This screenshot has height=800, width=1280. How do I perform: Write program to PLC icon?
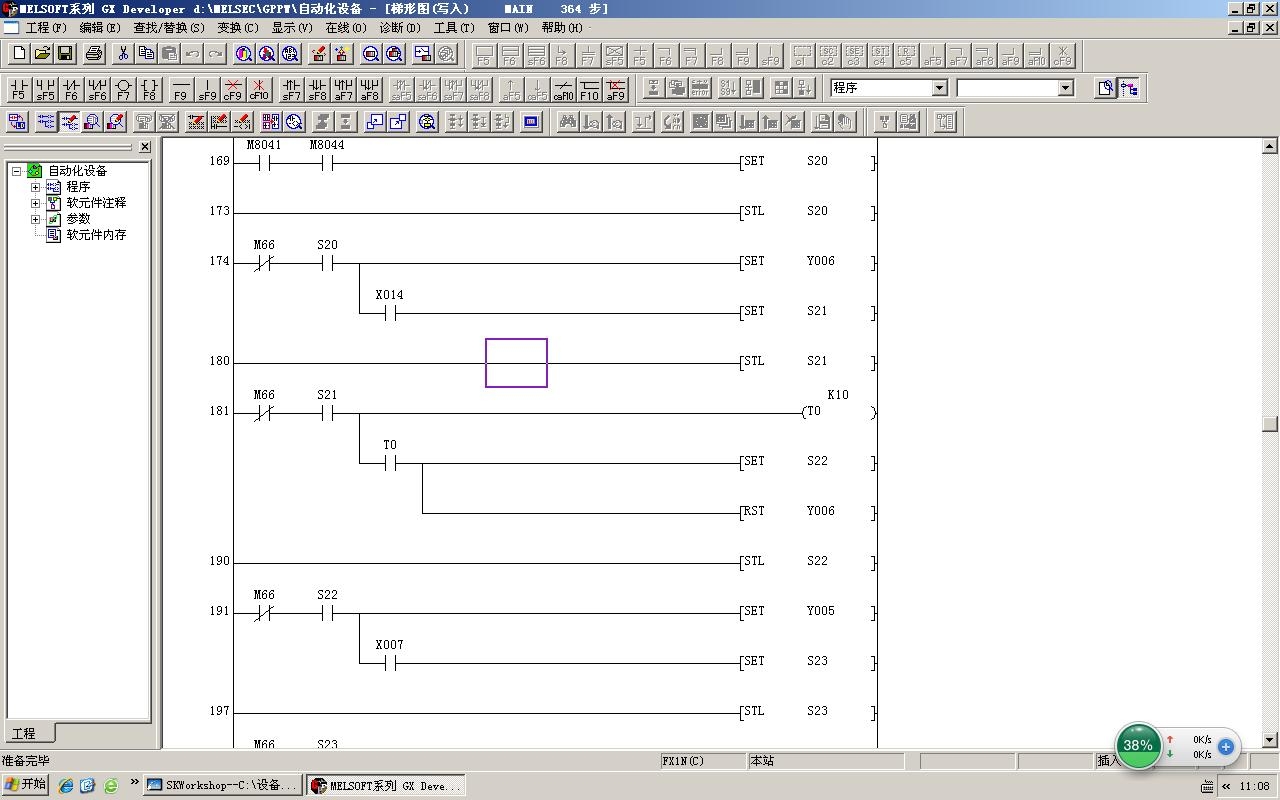pyautogui.click(x=319, y=53)
